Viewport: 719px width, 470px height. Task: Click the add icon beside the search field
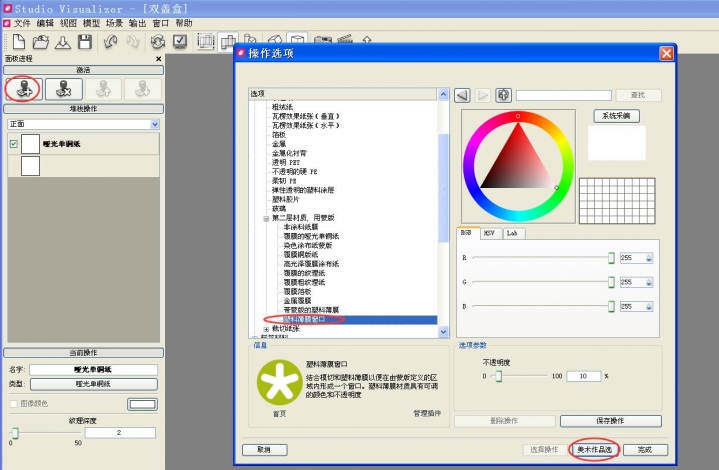(x=504, y=95)
